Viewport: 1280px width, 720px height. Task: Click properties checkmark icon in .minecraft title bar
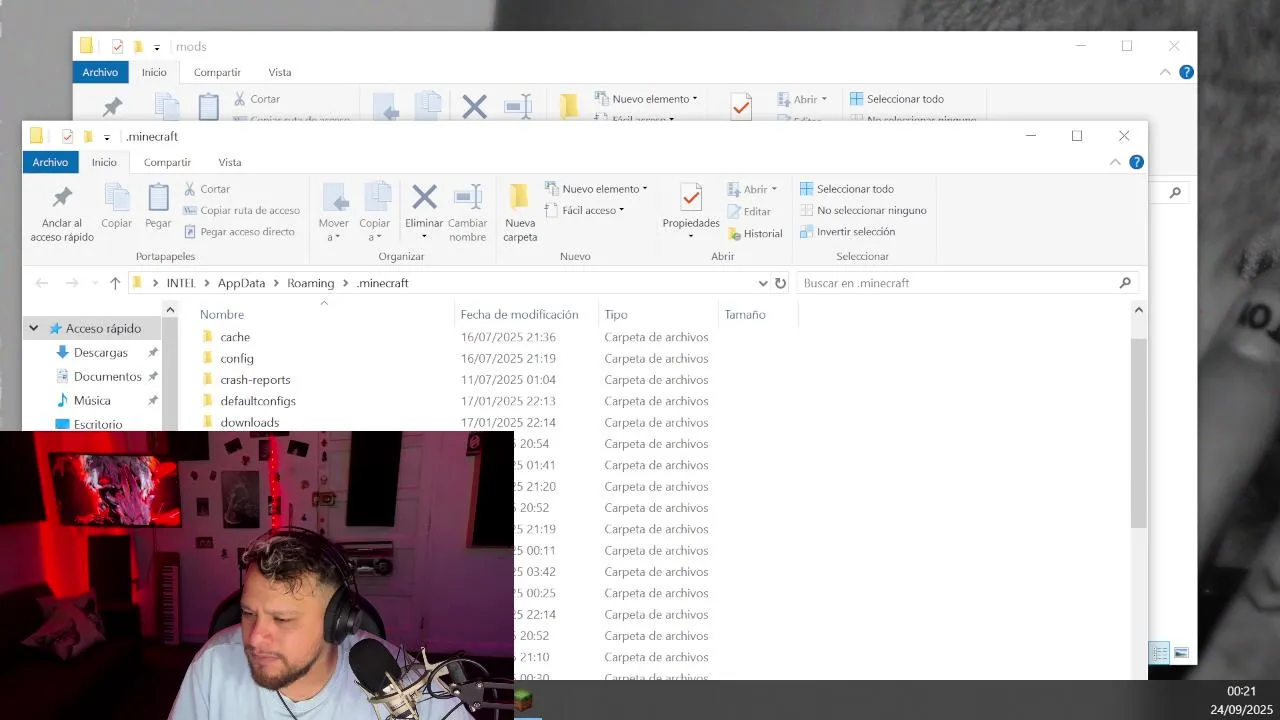[x=67, y=137]
